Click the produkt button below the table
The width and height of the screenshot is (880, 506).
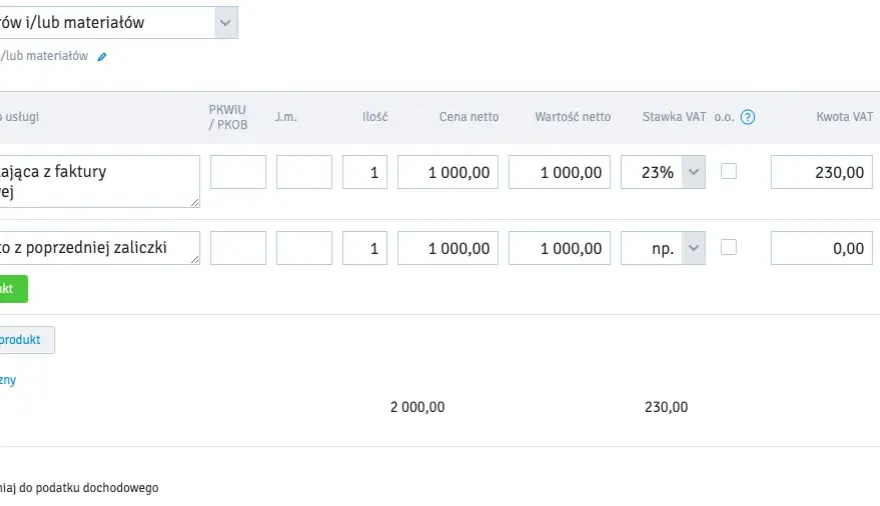[27, 340]
